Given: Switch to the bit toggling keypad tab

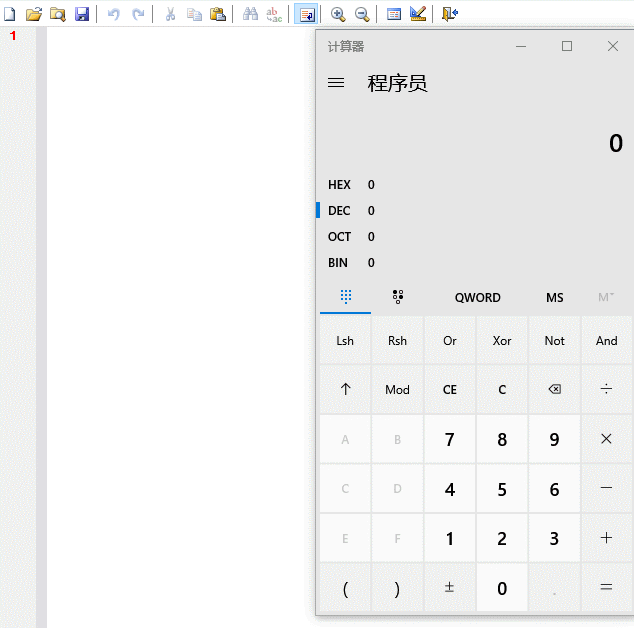Looking at the screenshot, I should (397, 297).
